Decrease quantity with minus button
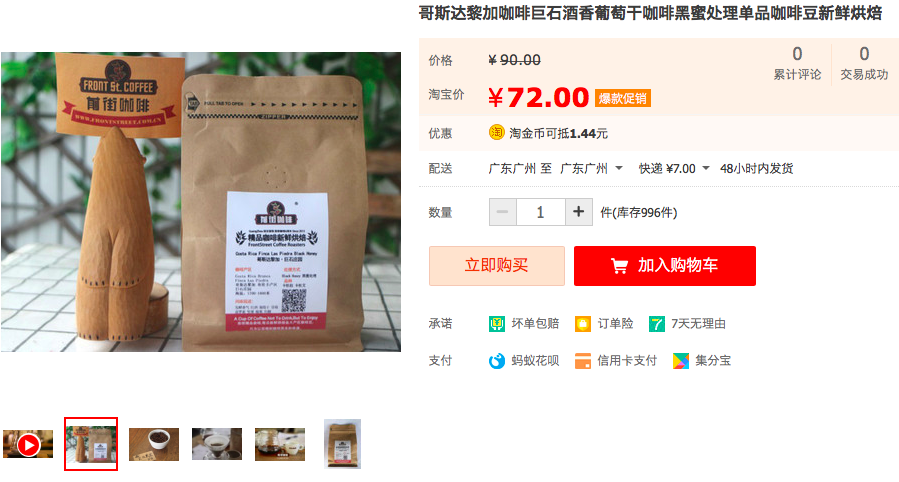 tap(503, 212)
